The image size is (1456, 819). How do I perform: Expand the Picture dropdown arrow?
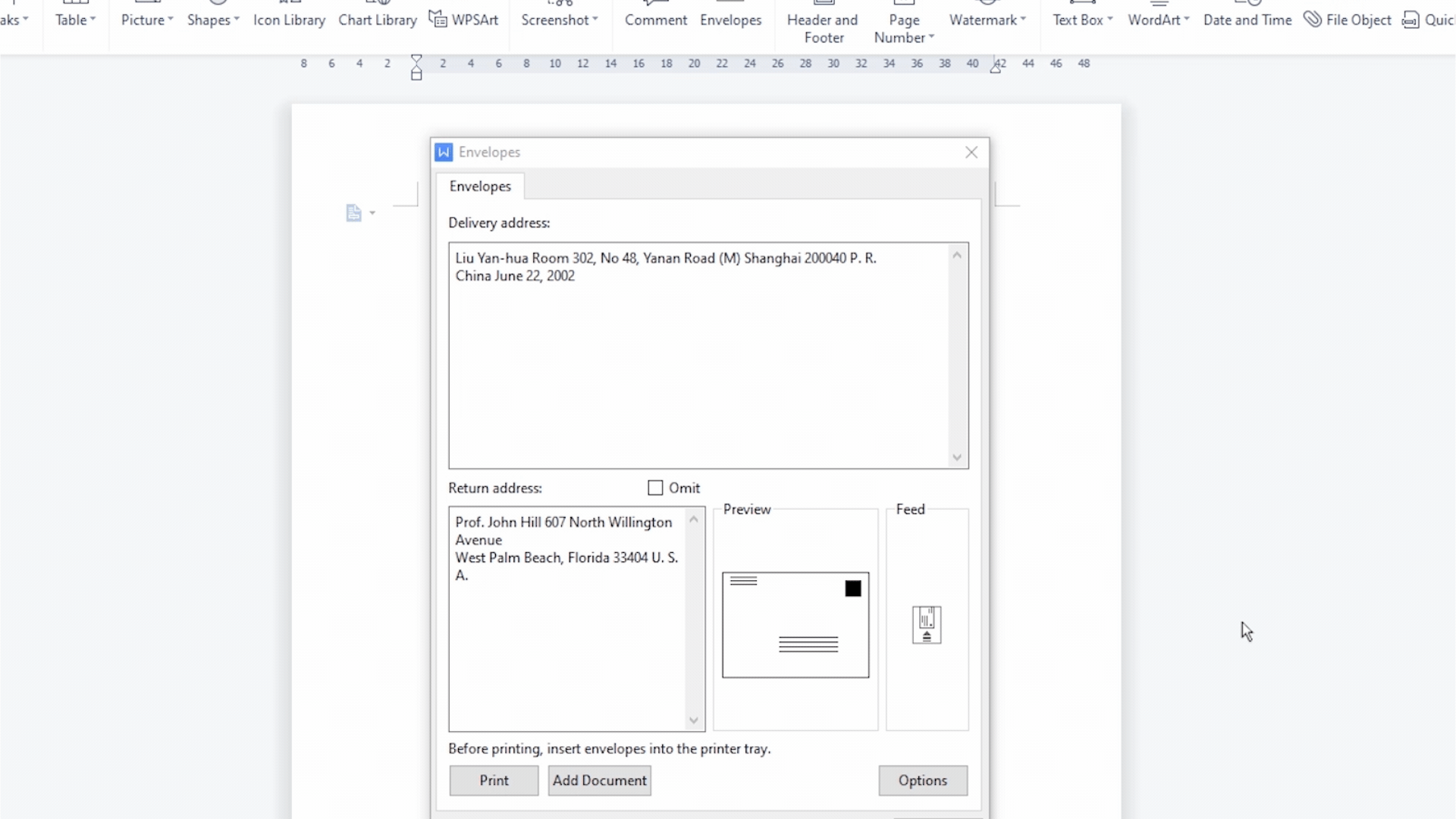[171, 20]
